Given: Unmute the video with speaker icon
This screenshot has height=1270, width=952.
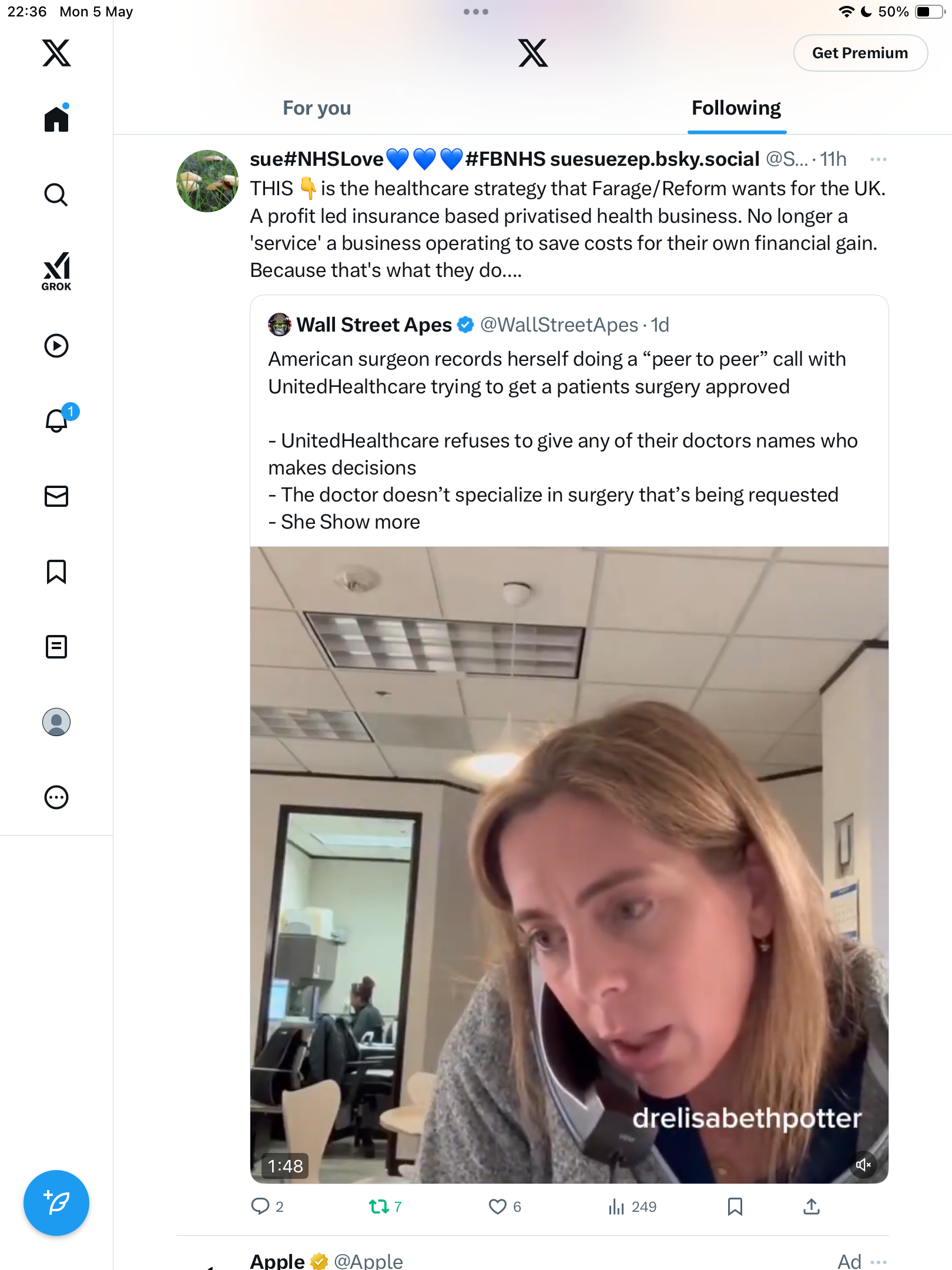Looking at the screenshot, I should click(863, 1165).
